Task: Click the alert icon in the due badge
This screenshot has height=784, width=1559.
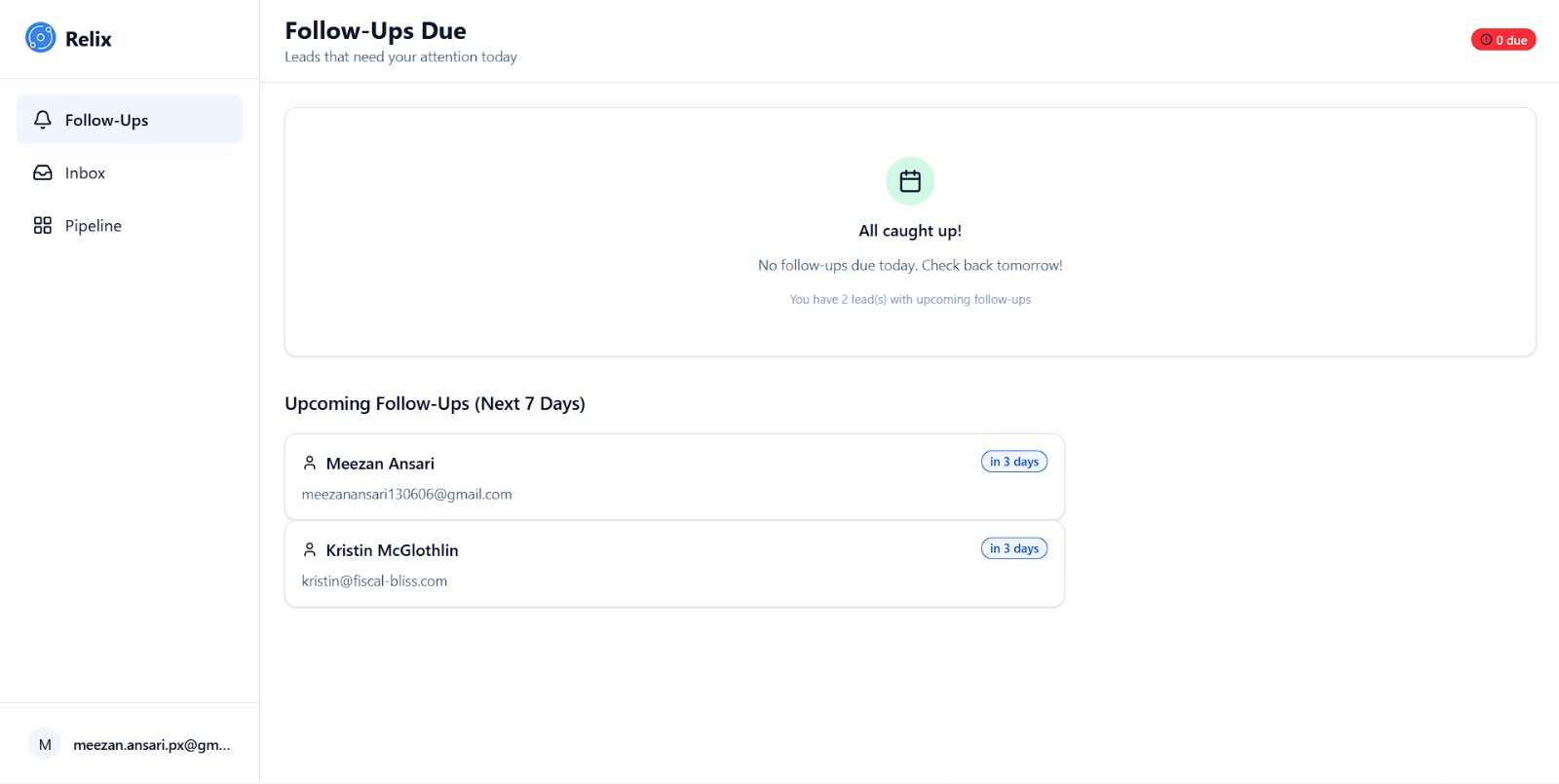Action: click(x=1486, y=40)
